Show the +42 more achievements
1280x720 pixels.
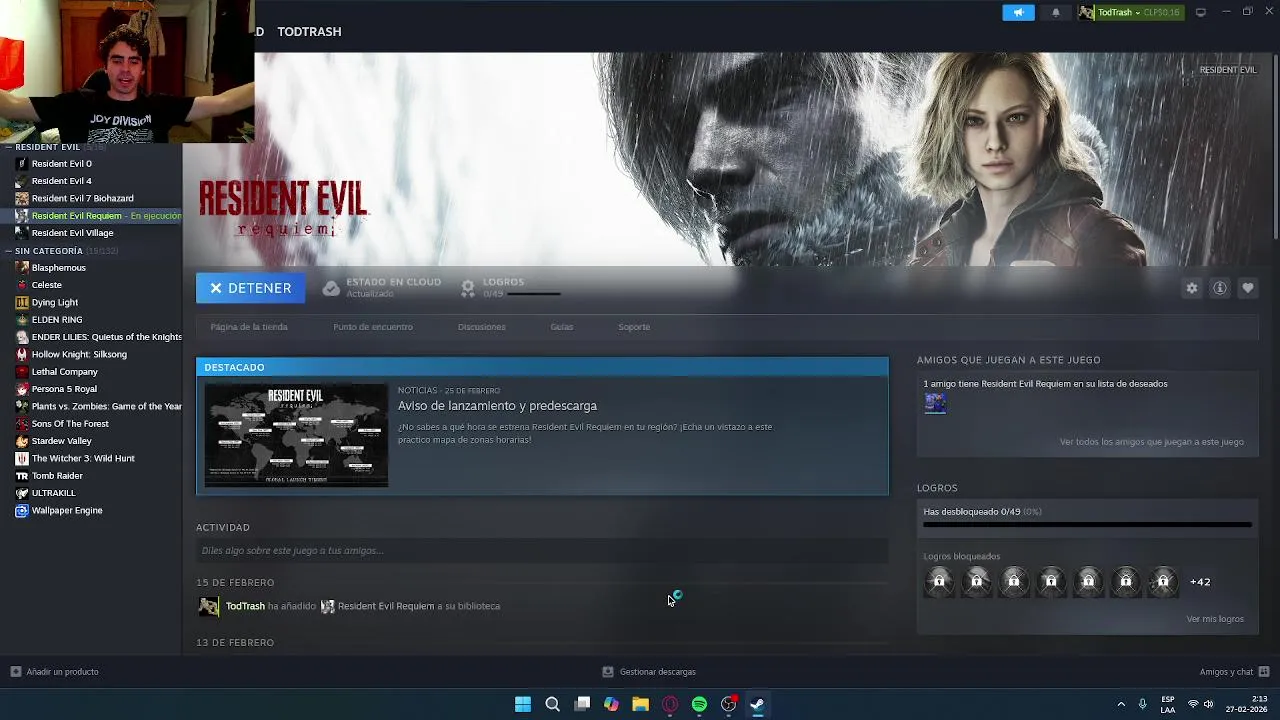1200,582
